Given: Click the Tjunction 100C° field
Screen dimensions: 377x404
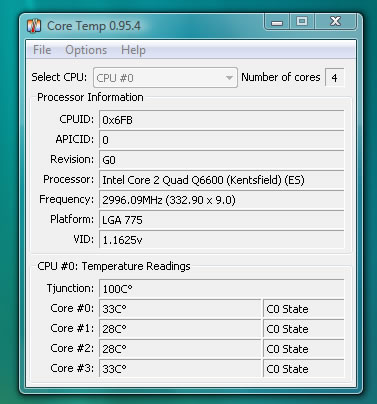Looking at the screenshot, I should [221, 289].
